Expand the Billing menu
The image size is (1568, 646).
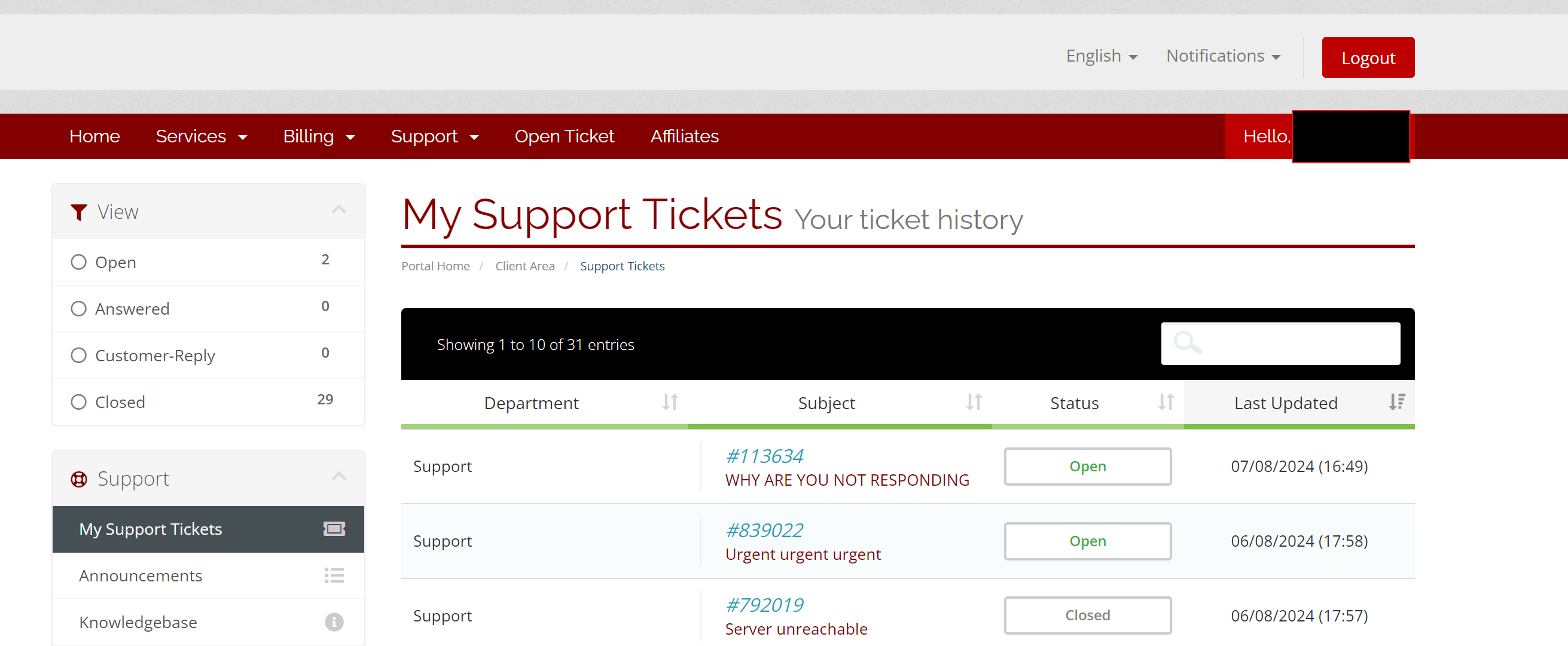click(319, 136)
